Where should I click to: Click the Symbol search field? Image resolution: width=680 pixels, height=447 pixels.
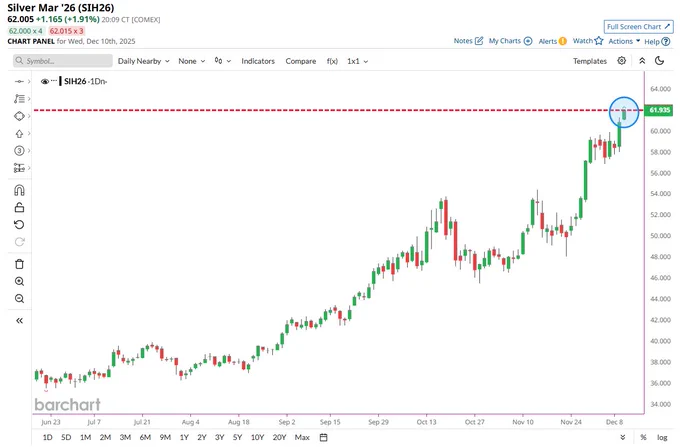pos(62,61)
